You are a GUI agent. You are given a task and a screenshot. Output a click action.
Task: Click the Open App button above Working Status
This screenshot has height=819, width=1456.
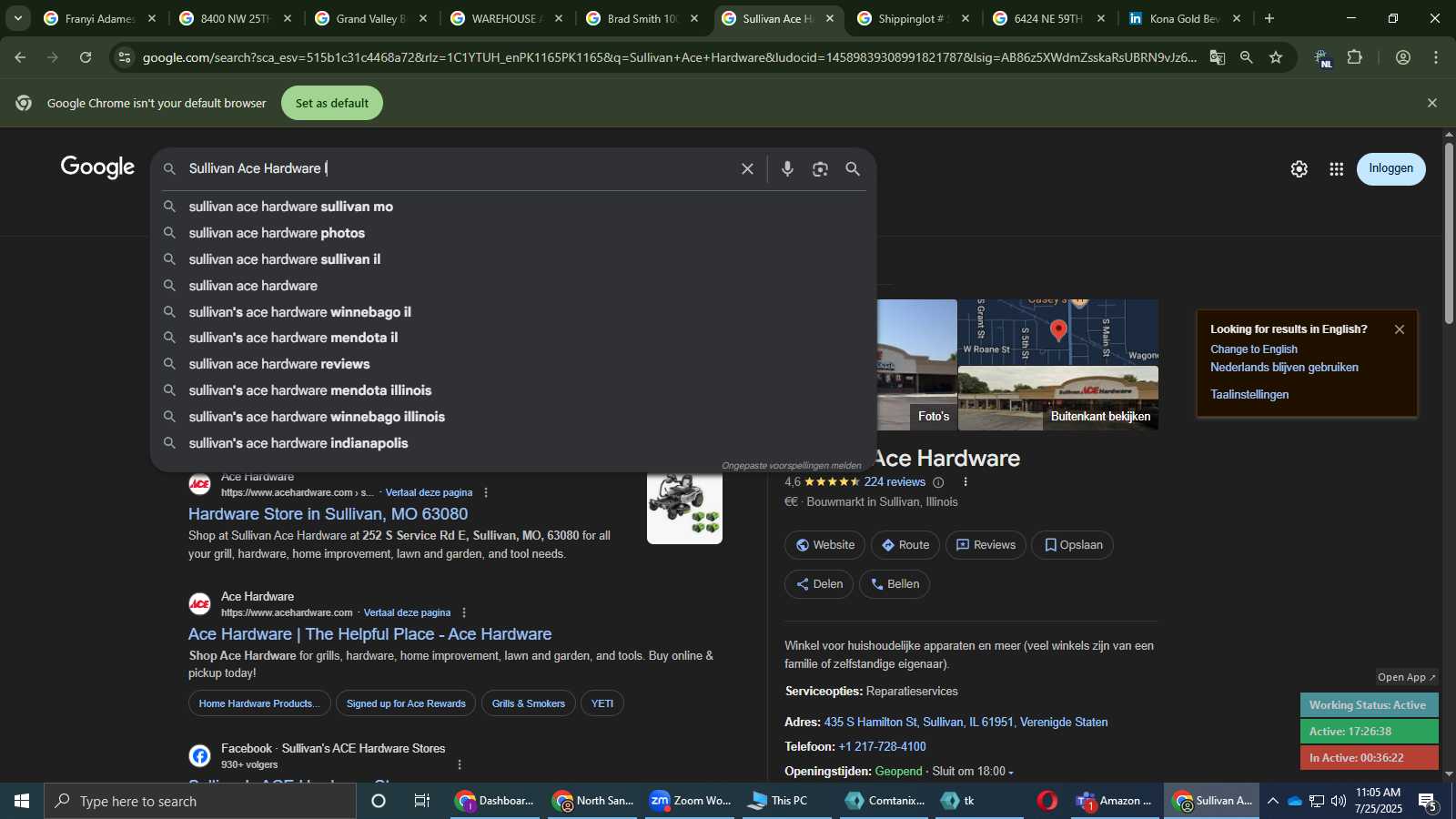click(x=1406, y=677)
